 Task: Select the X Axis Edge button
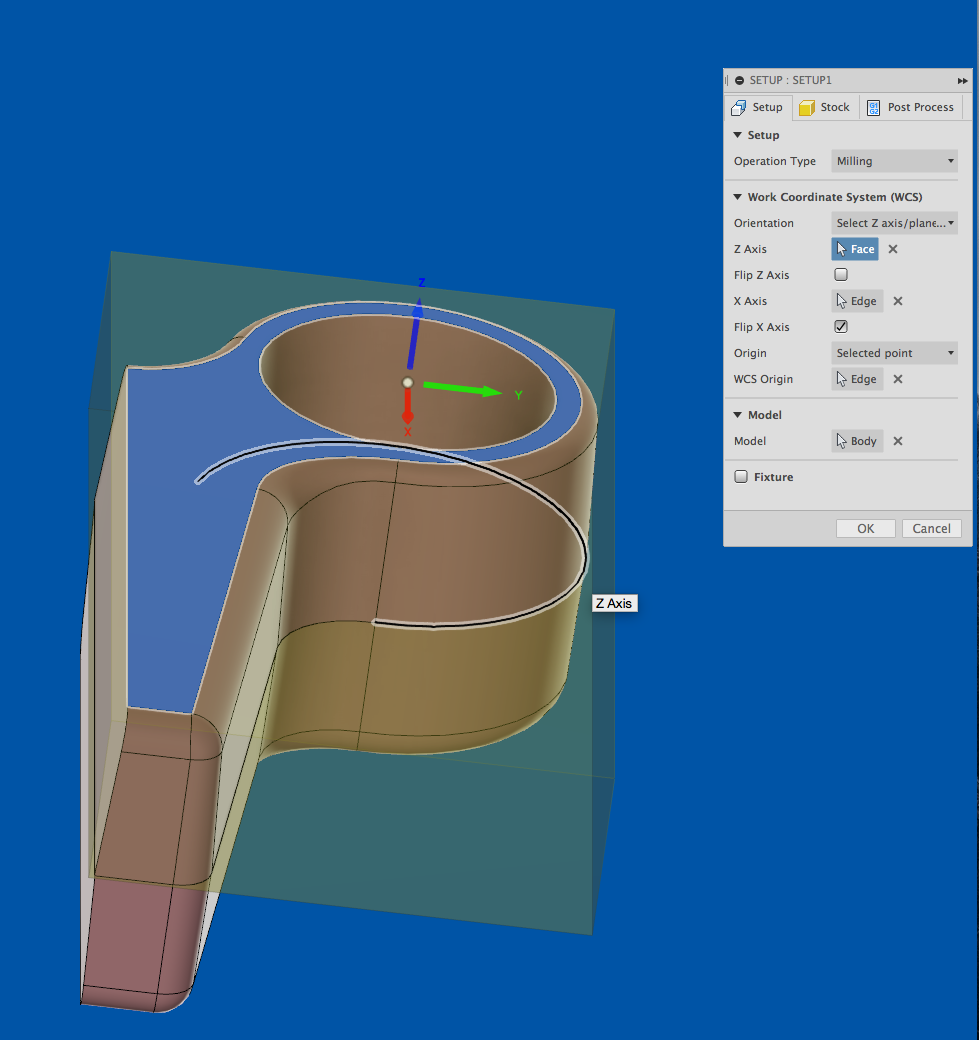click(857, 301)
